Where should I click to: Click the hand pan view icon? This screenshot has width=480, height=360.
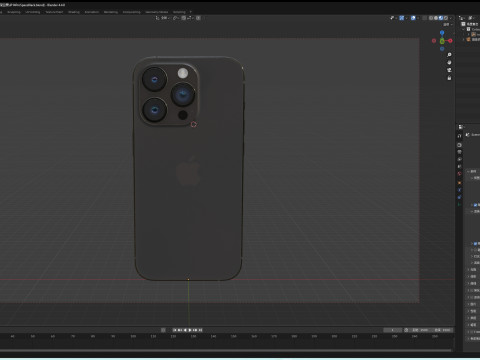[449, 62]
